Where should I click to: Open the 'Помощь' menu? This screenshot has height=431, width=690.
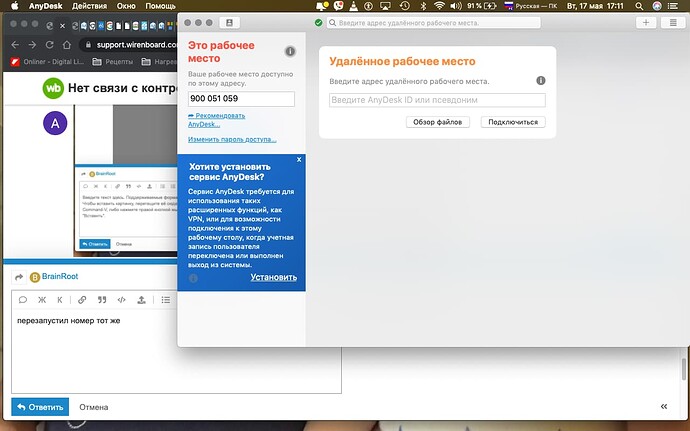coord(160,6)
